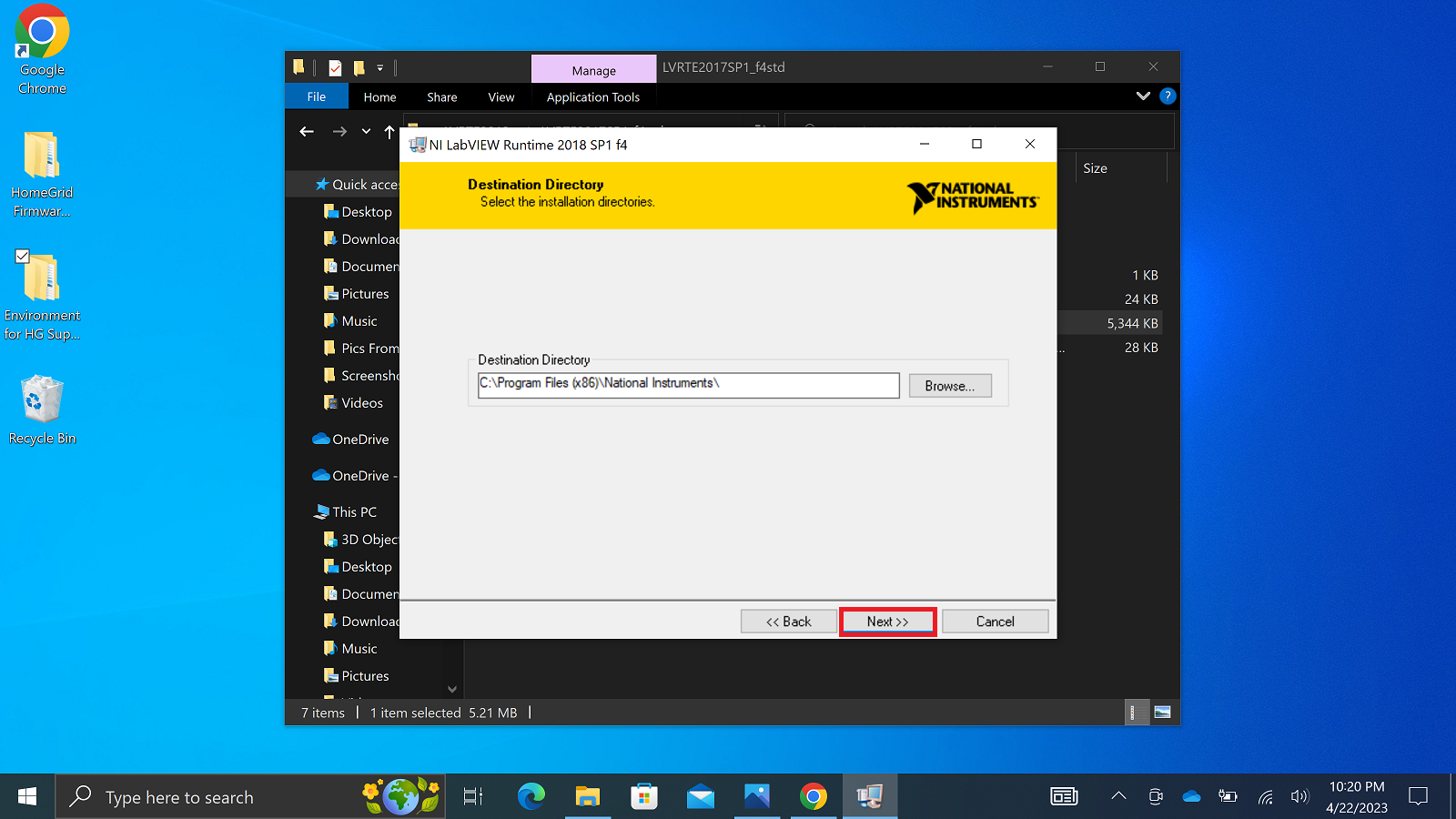Select the 5,344 KB file row
The image size is (1456, 819).
tap(1110, 323)
